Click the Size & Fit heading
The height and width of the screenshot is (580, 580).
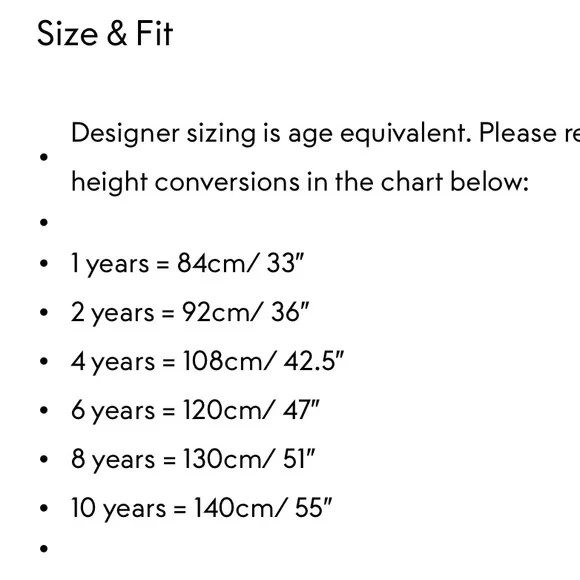[x=105, y=33]
